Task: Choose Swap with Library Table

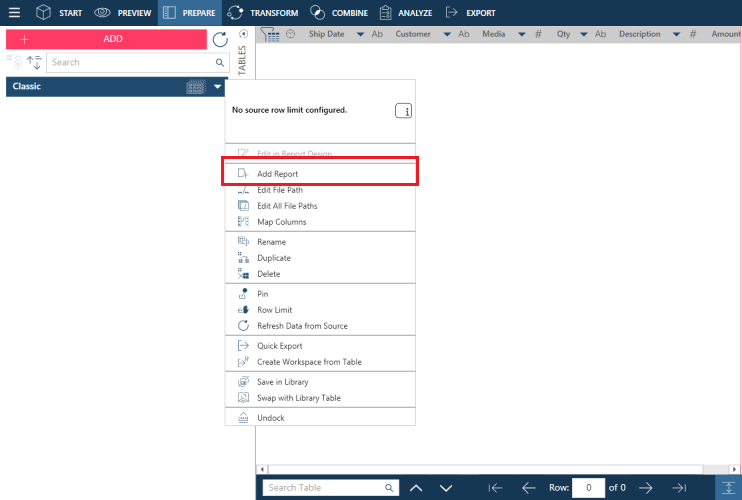Action: click(x=320, y=398)
